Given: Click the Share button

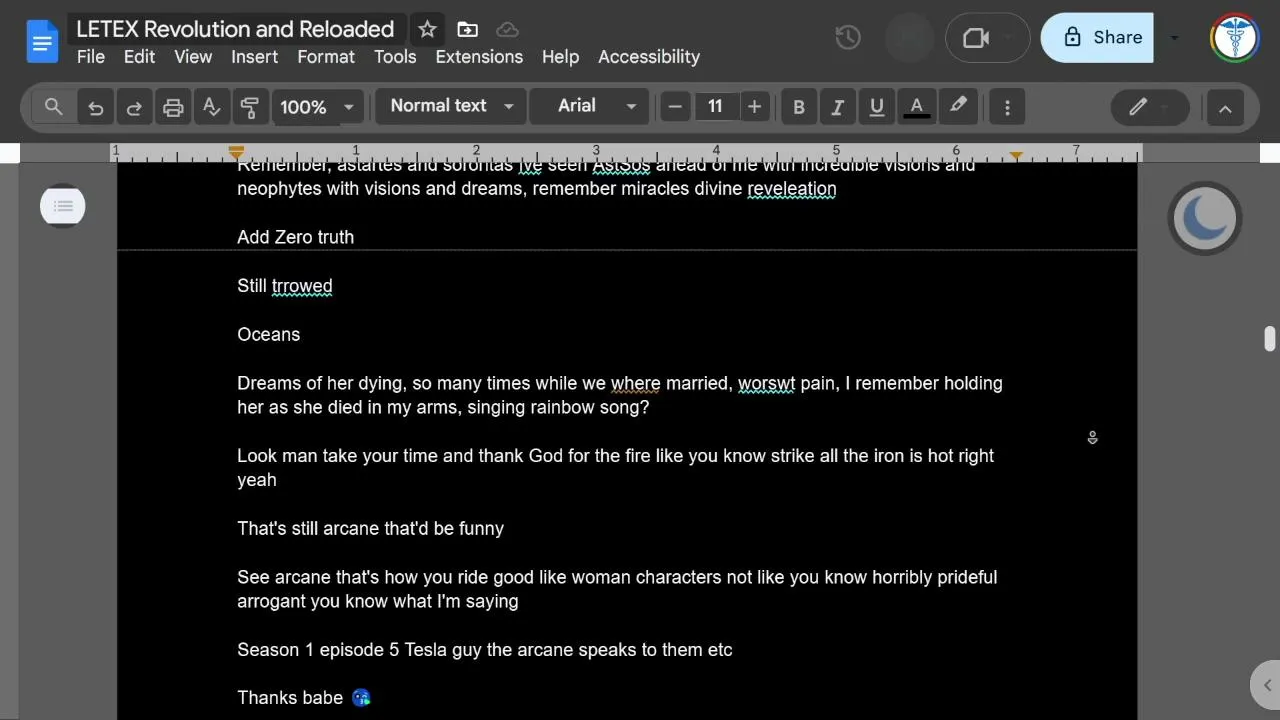Looking at the screenshot, I should tap(1098, 38).
